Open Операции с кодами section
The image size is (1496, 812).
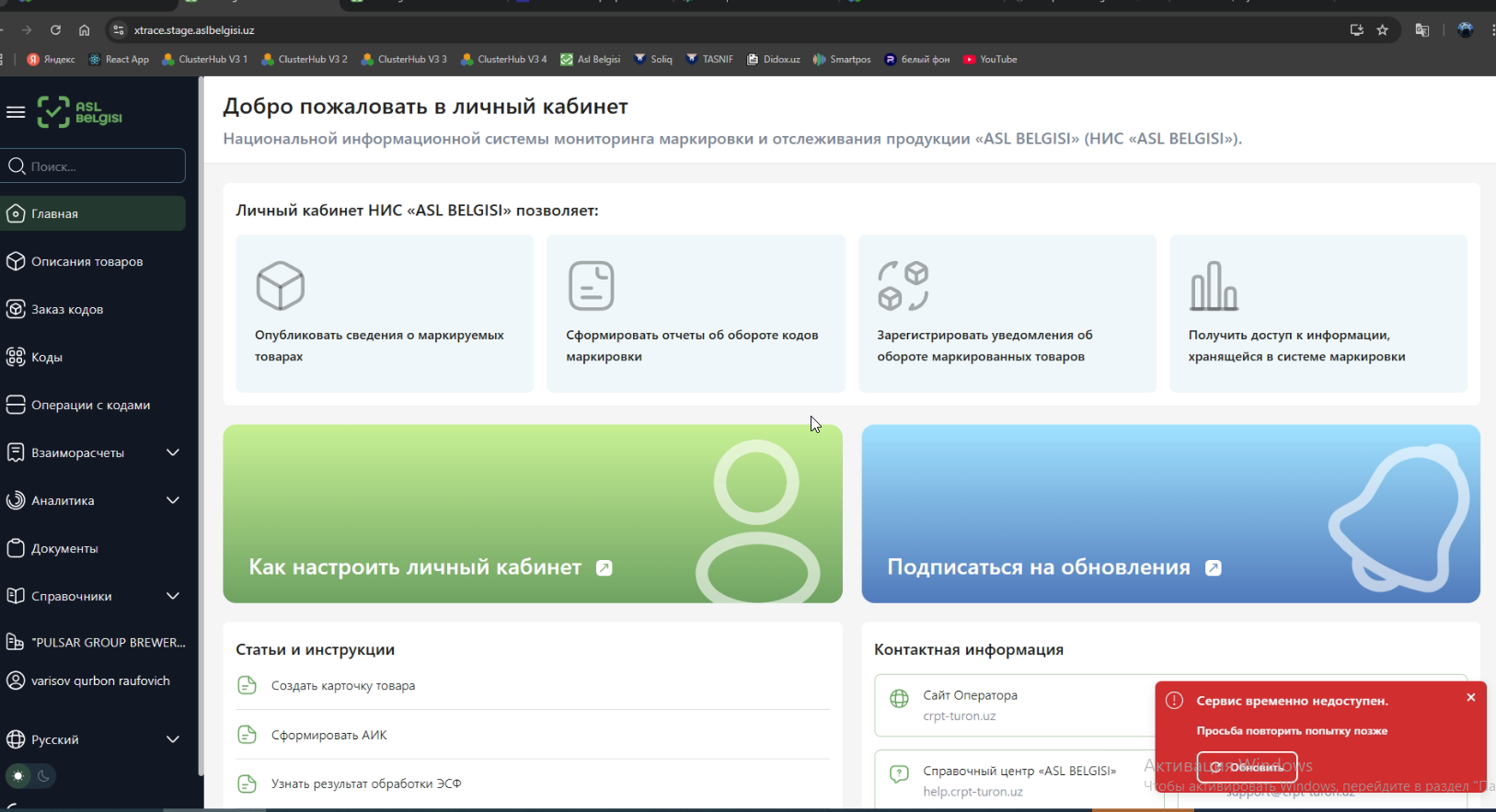(94, 405)
